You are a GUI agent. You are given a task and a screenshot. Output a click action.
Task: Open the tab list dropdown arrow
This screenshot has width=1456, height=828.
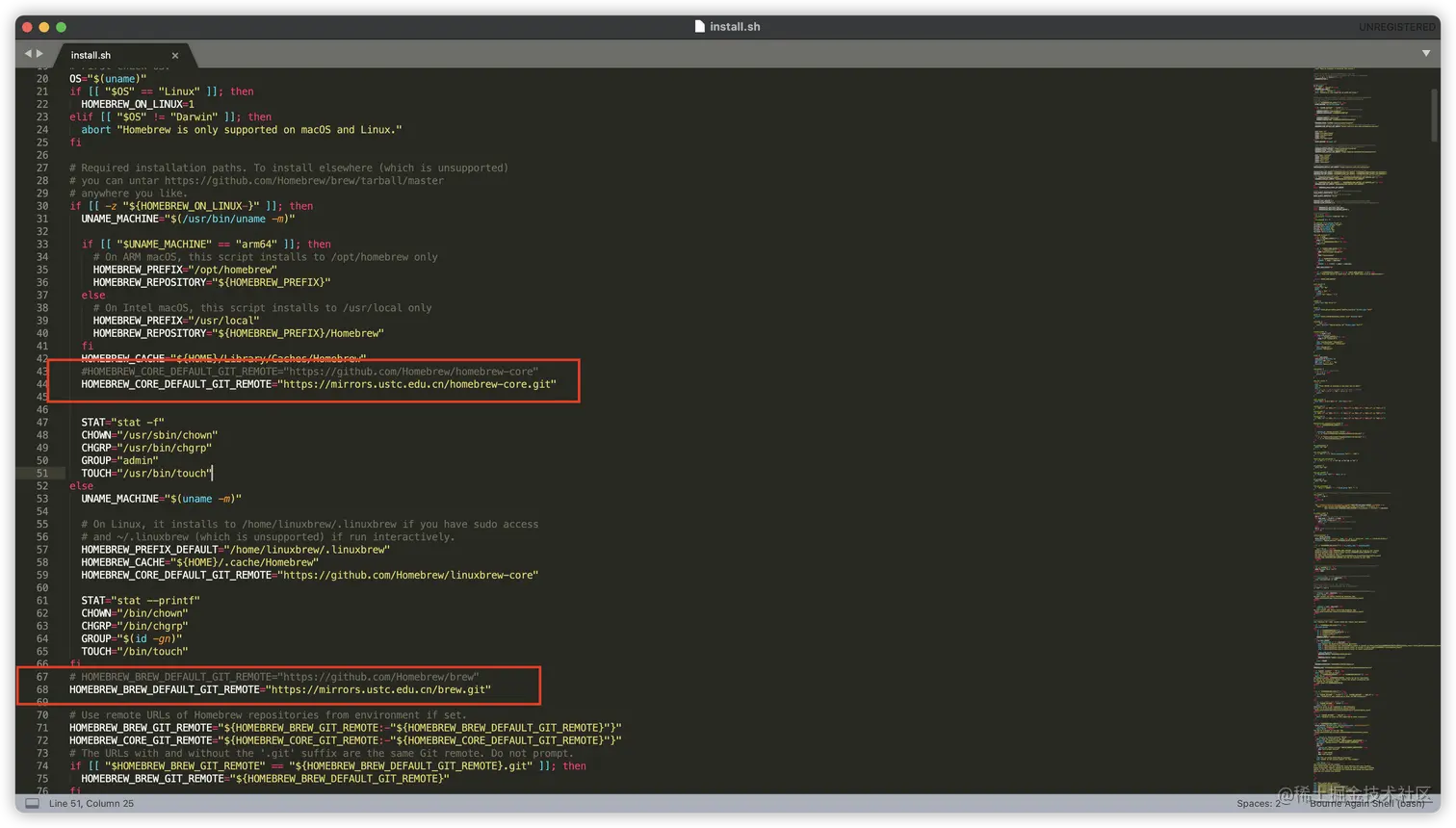pyautogui.click(x=1426, y=54)
